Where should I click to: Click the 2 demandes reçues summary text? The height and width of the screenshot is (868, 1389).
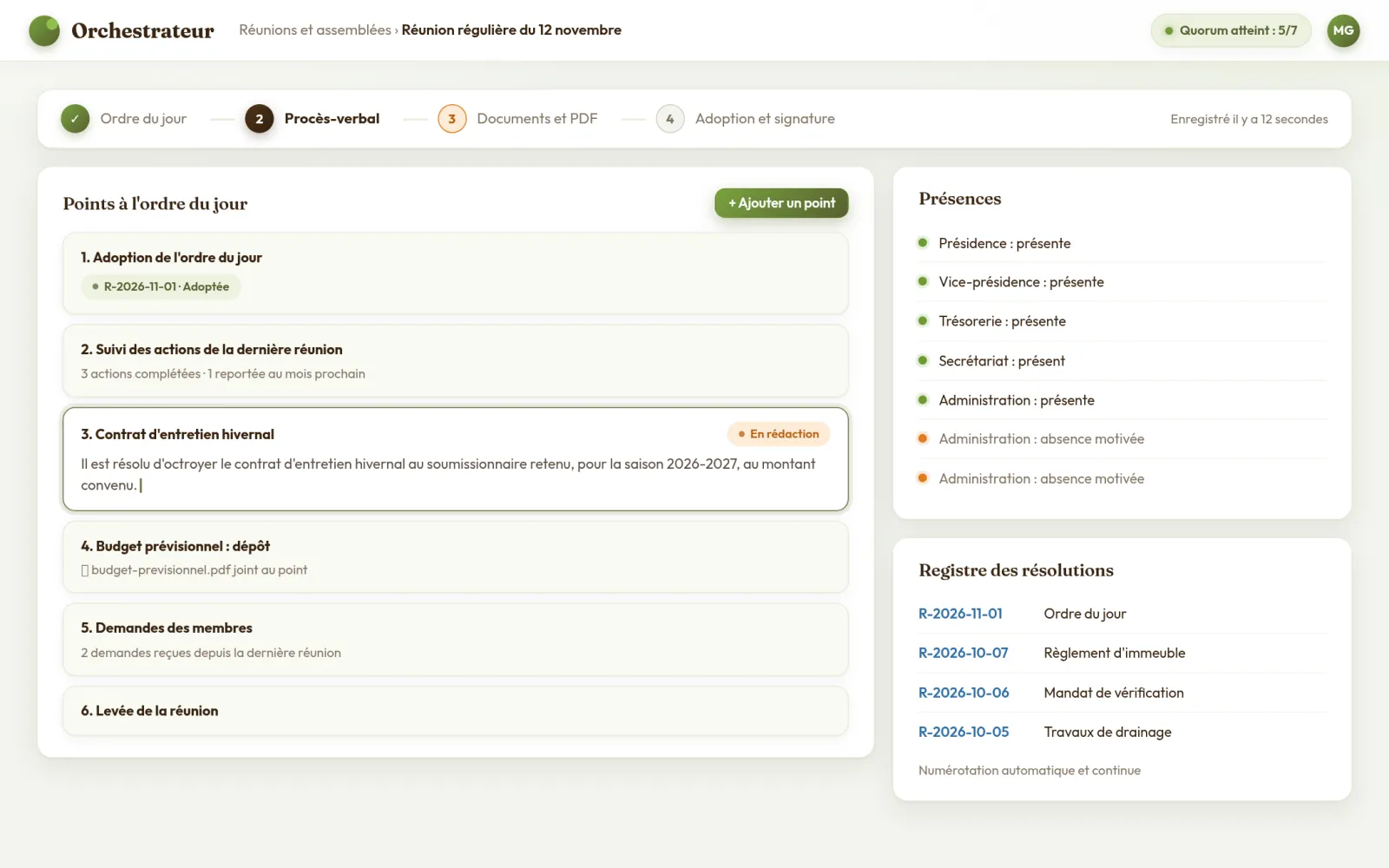coord(211,653)
